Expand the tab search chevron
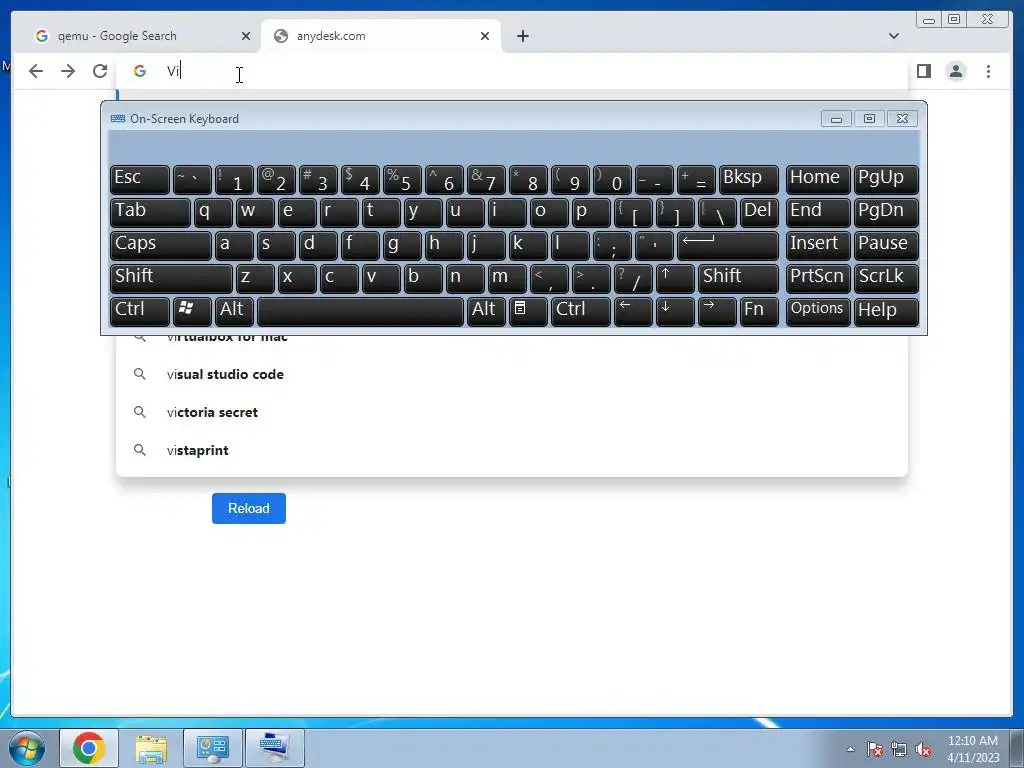This screenshot has height=768, width=1024. [x=893, y=36]
